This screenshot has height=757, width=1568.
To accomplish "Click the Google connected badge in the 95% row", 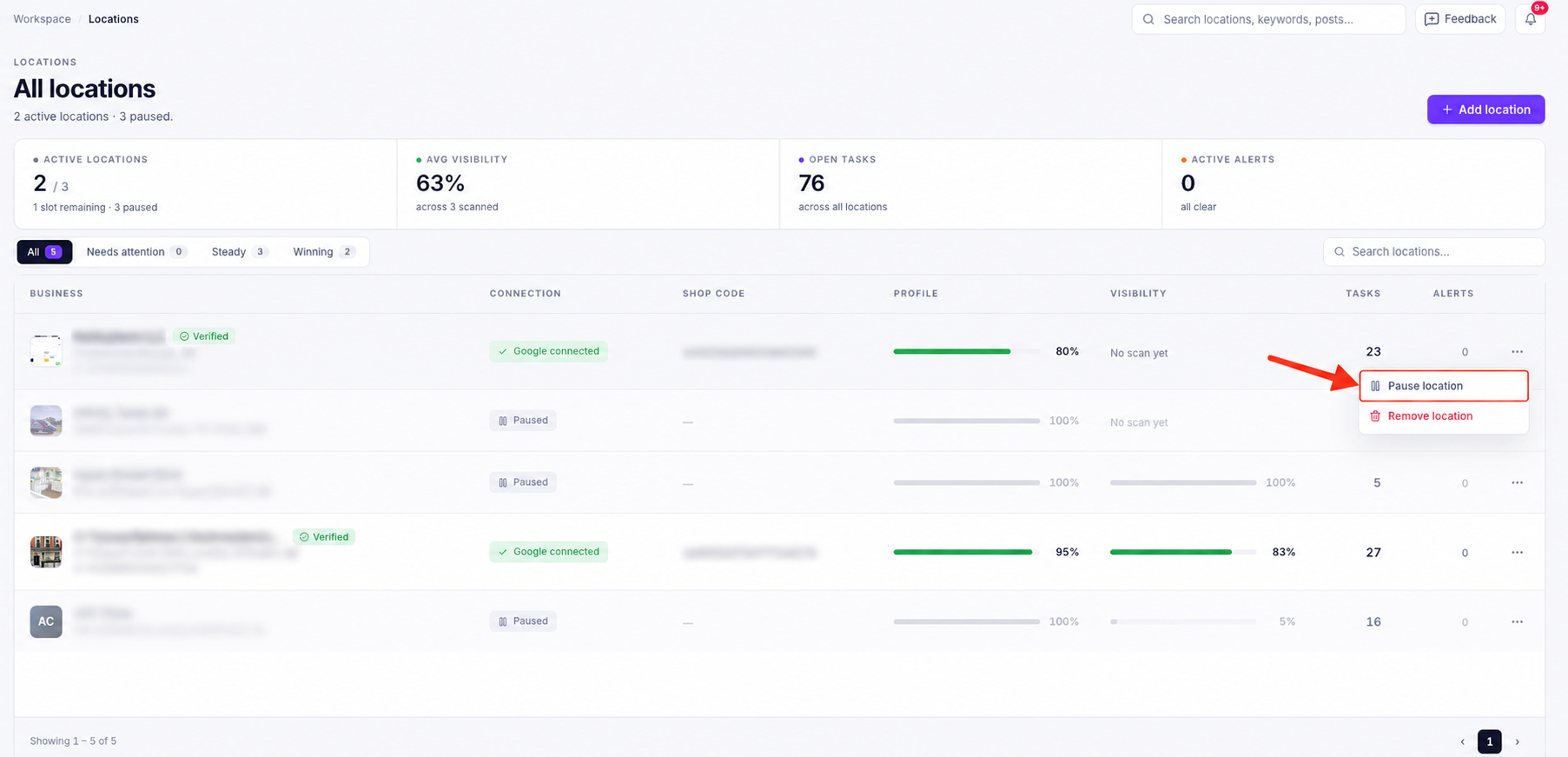I will coord(548,552).
